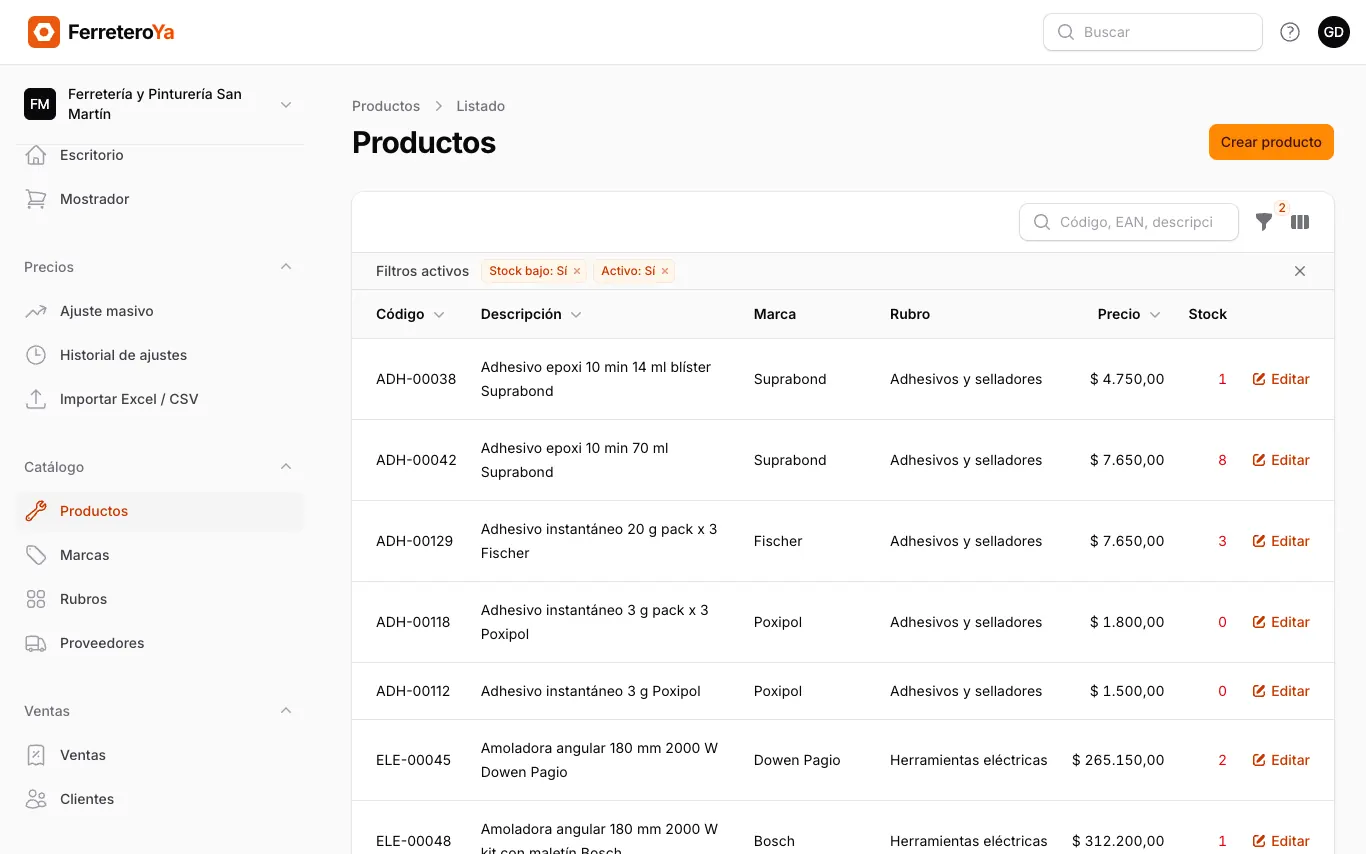This screenshot has height=854, width=1366.
Task: Sort by the Descripción column header
Action: (x=531, y=314)
